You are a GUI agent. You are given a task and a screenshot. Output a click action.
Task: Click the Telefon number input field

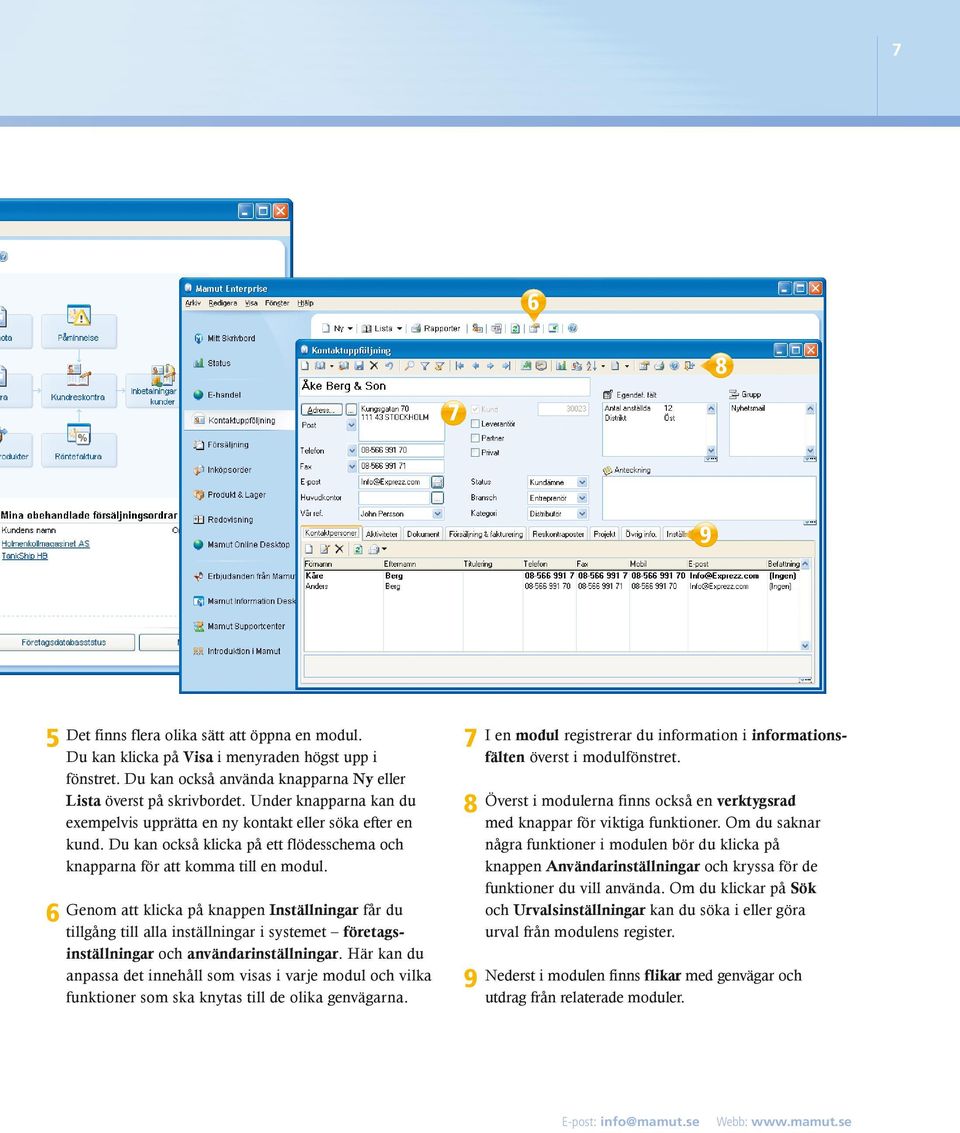[401, 450]
